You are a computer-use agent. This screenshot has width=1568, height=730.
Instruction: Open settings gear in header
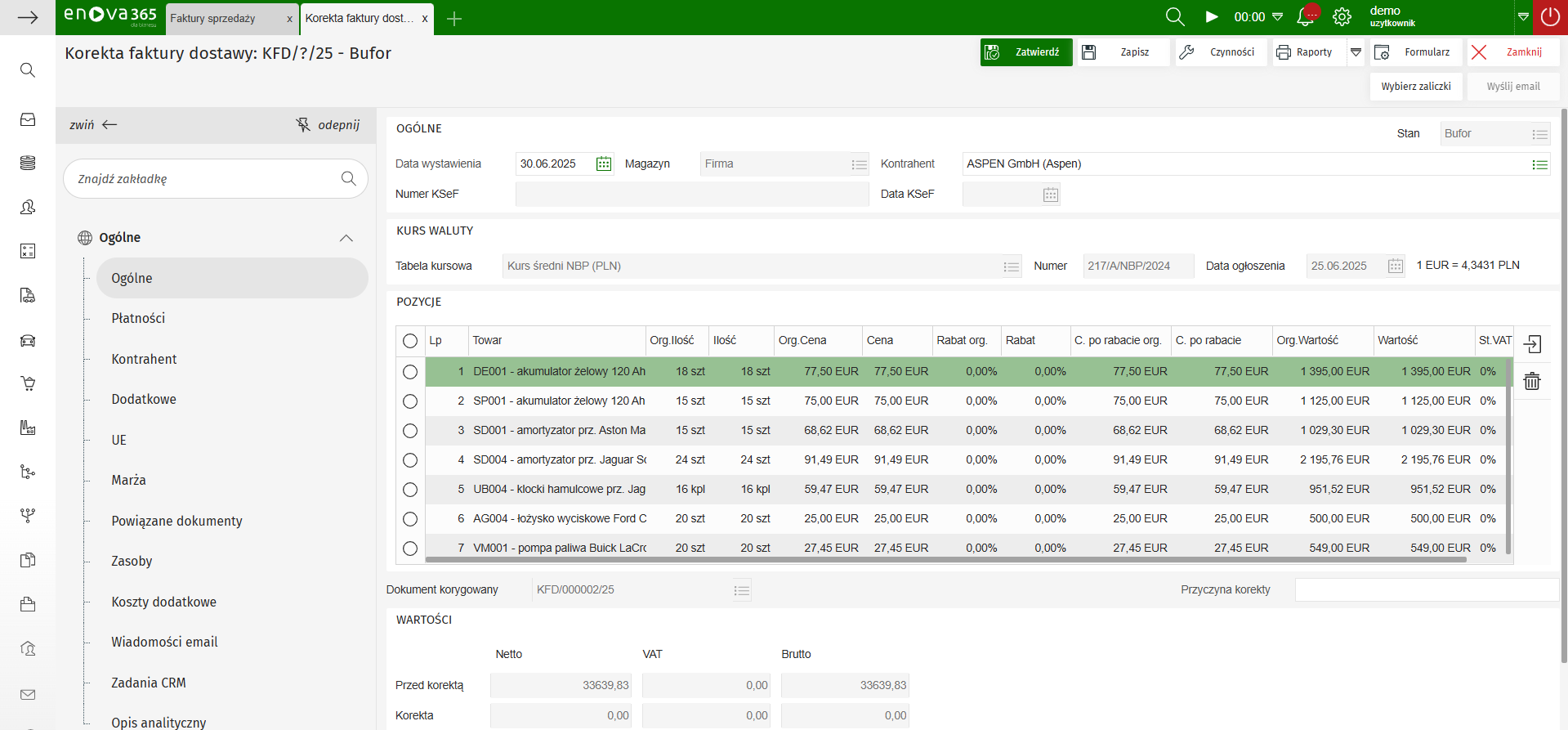tap(1342, 17)
